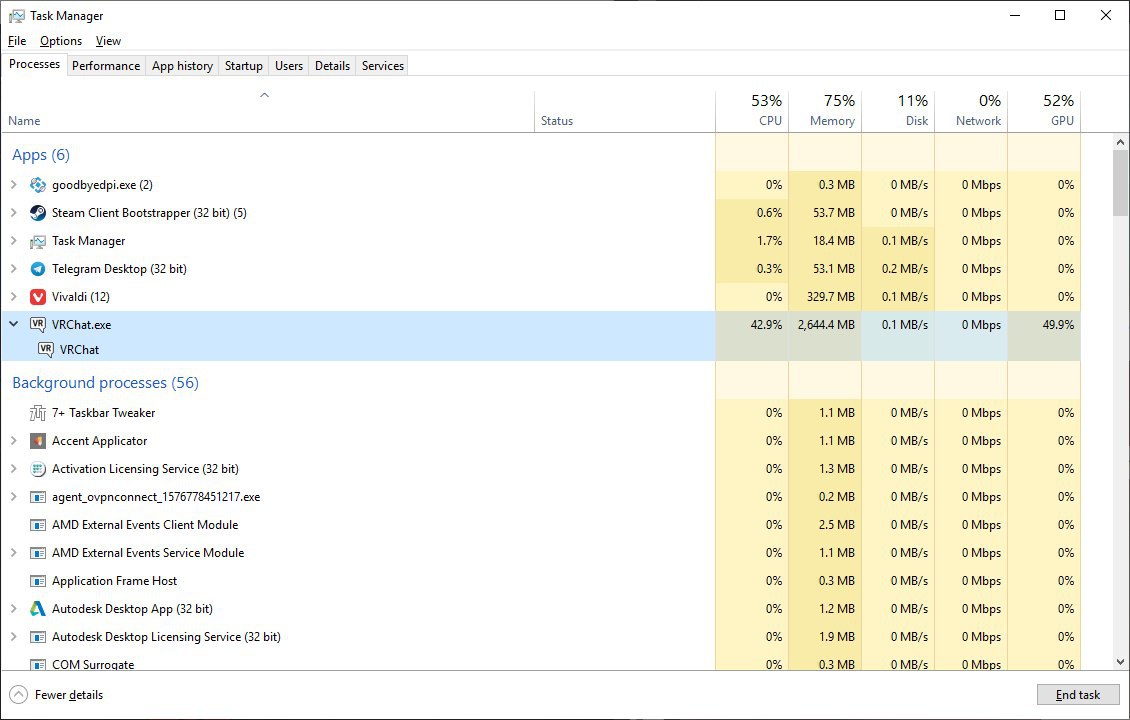Image resolution: width=1130 pixels, height=720 pixels.
Task: Click Vivaldi memory value 329.7 MB
Action: click(x=831, y=297)
